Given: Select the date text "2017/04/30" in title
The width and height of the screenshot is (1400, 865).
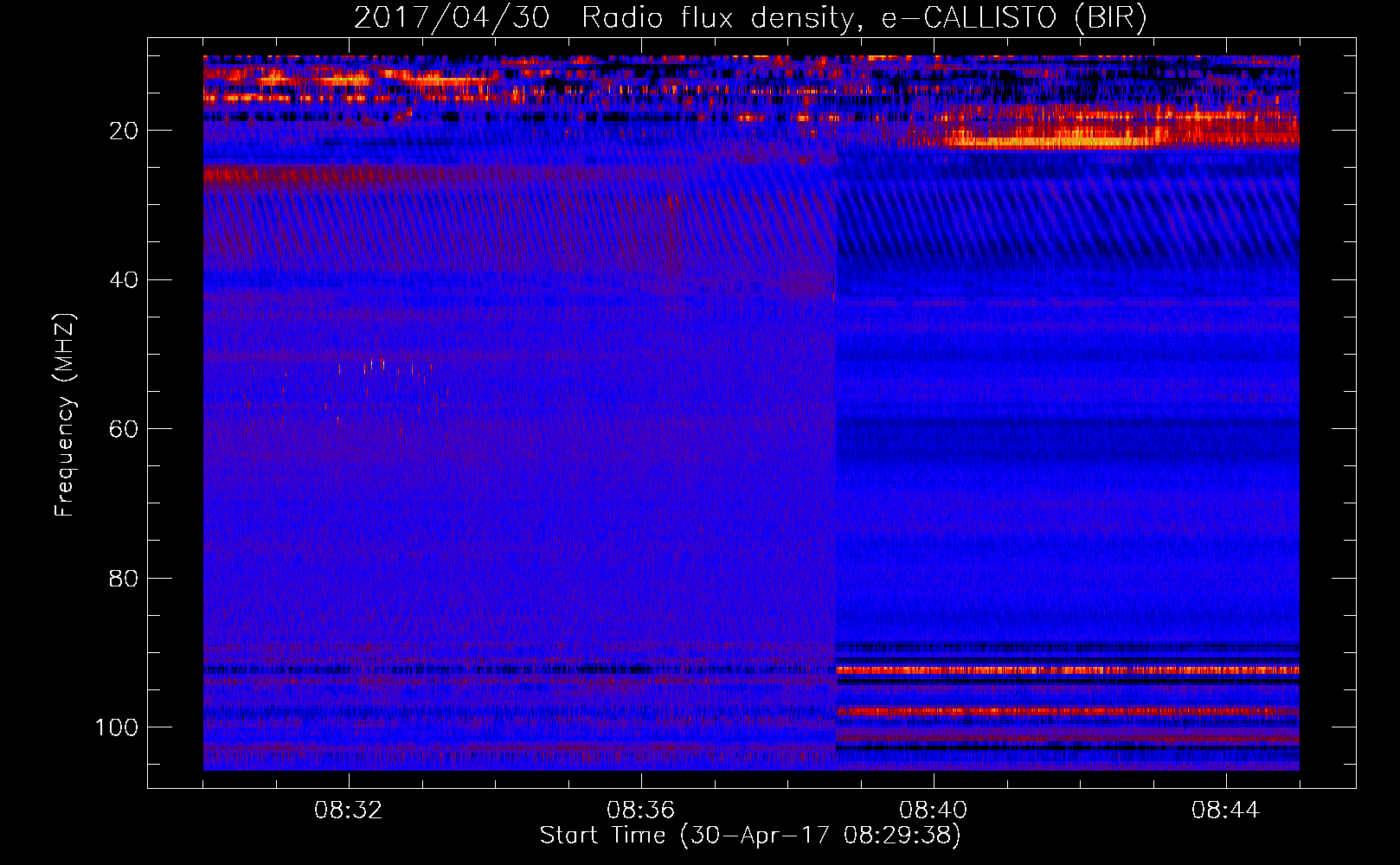Looking at the screenshot, I should 452,18.
